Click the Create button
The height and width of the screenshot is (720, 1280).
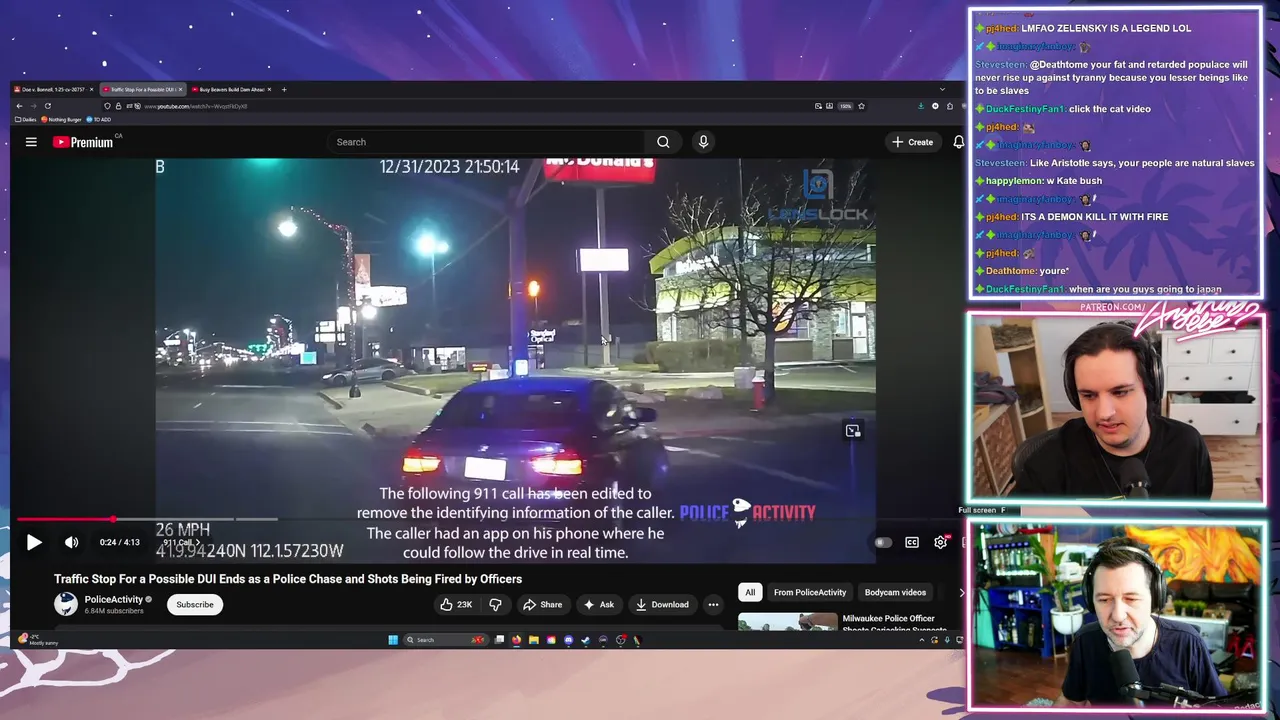(912, 142)
